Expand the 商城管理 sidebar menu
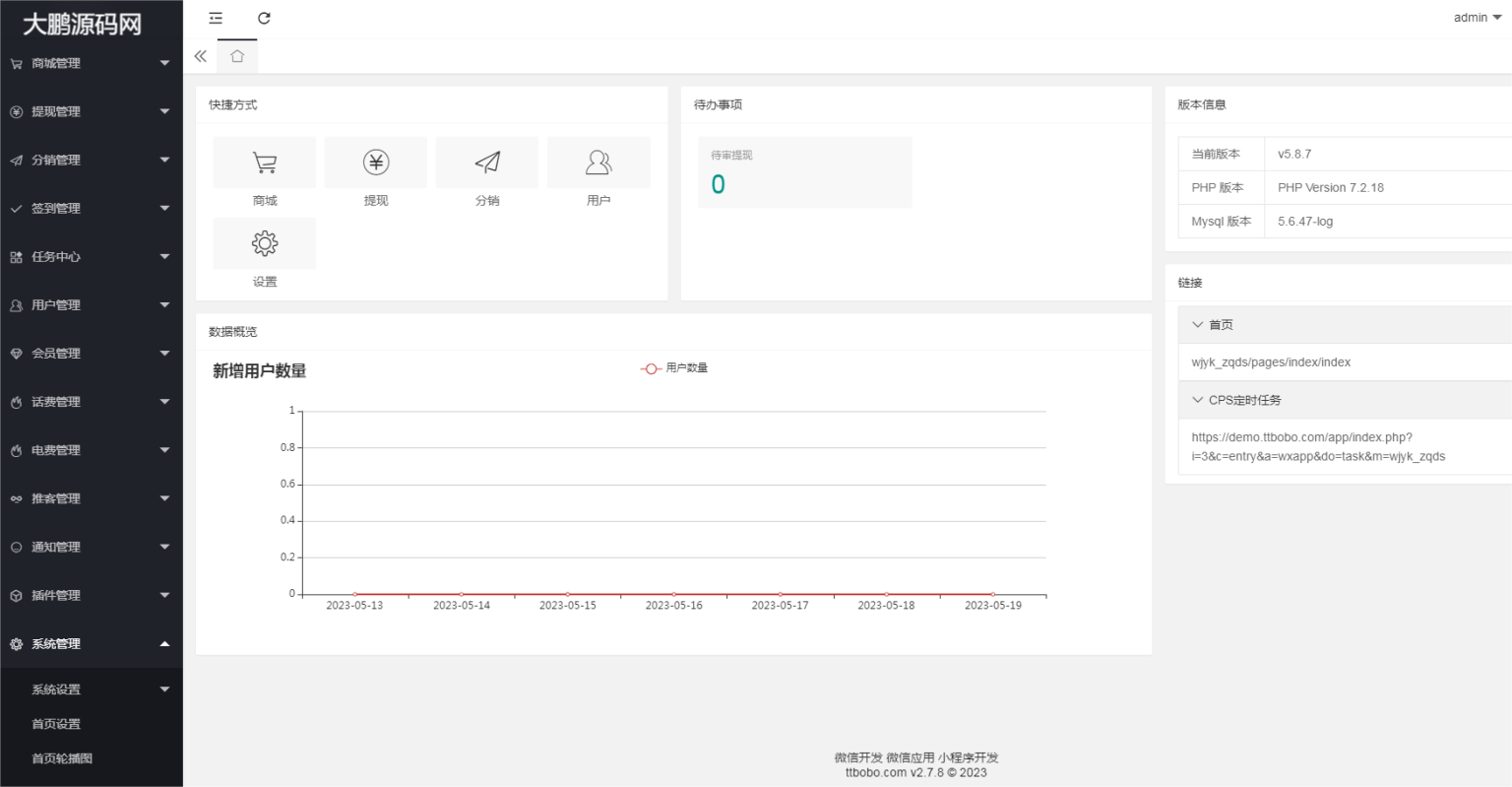Viewport: 1512px width, 787px height. (91, 63)
